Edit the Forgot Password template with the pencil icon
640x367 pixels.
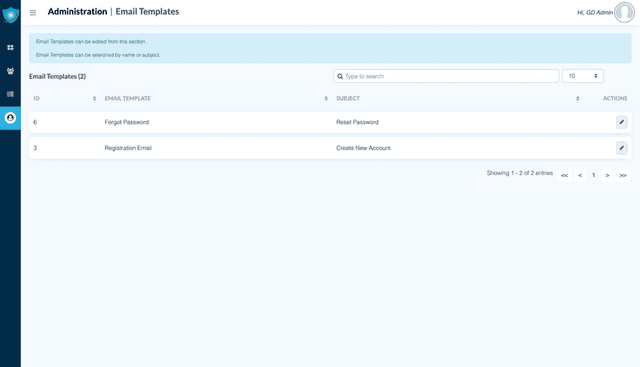click(x=622, y=122)
